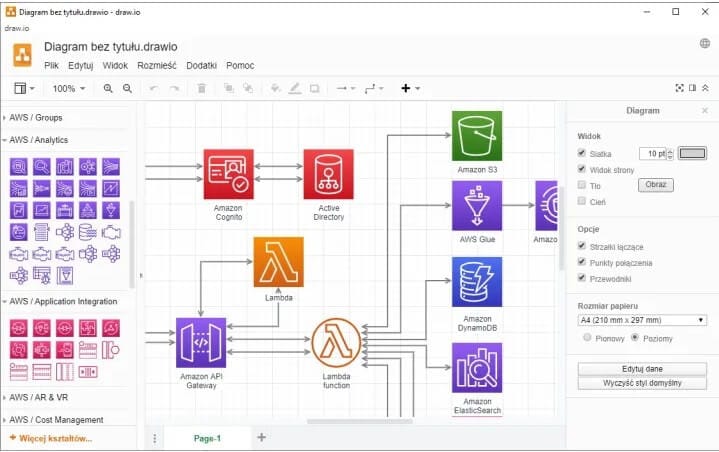
Task: Select the Poziomy orientation radio button
Action: coord(635,337)
